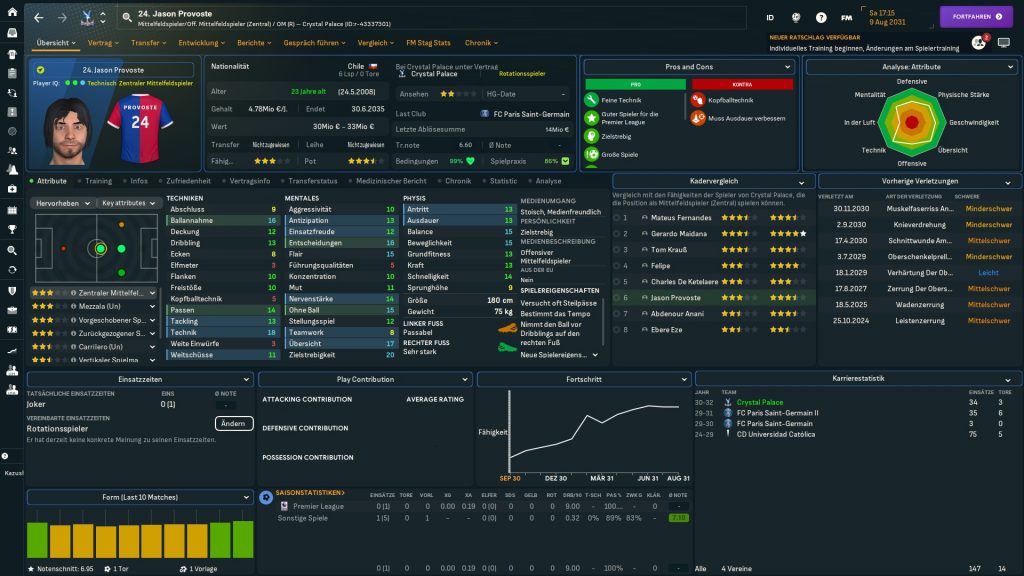Image resolution: width=1024 pixels, height=576 pixels.
Task: Click the FM logo icon
Action: (847, 17)
